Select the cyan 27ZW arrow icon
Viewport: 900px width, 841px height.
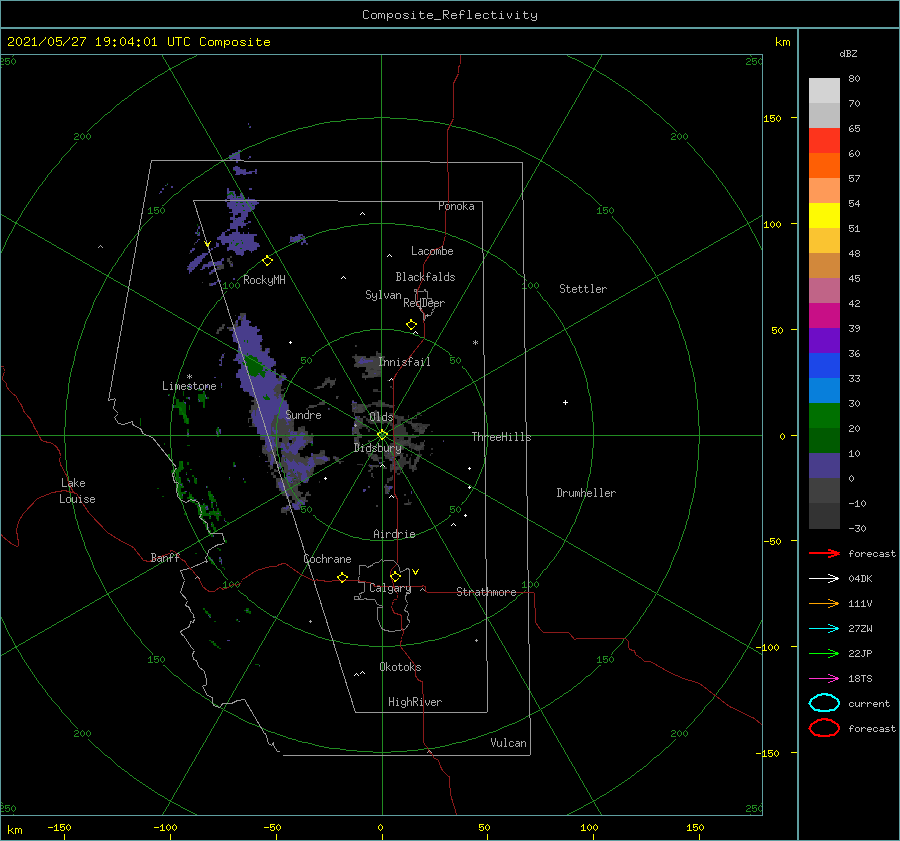coord(824,629)
